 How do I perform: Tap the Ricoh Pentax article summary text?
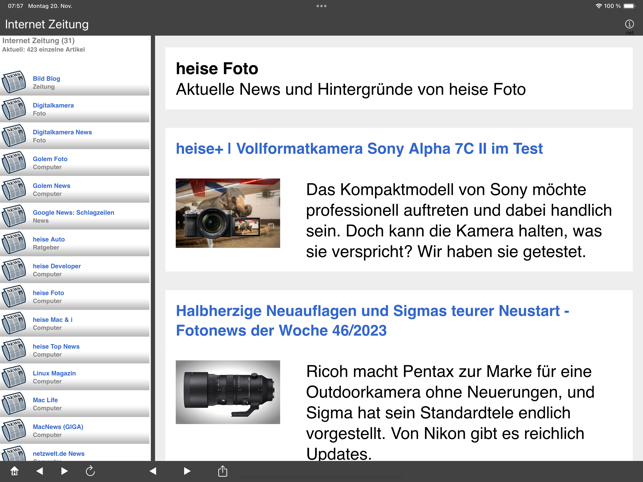coord(450,413)
